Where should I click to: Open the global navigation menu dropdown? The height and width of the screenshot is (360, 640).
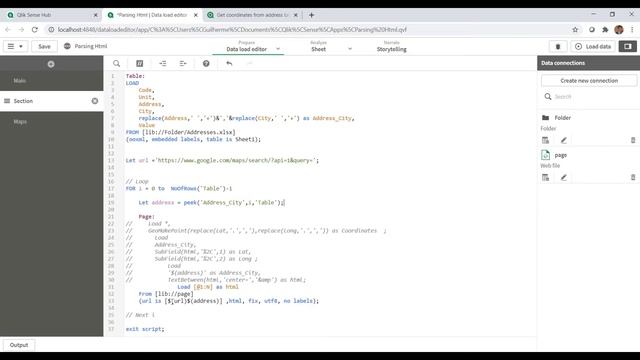click(16, 46)
